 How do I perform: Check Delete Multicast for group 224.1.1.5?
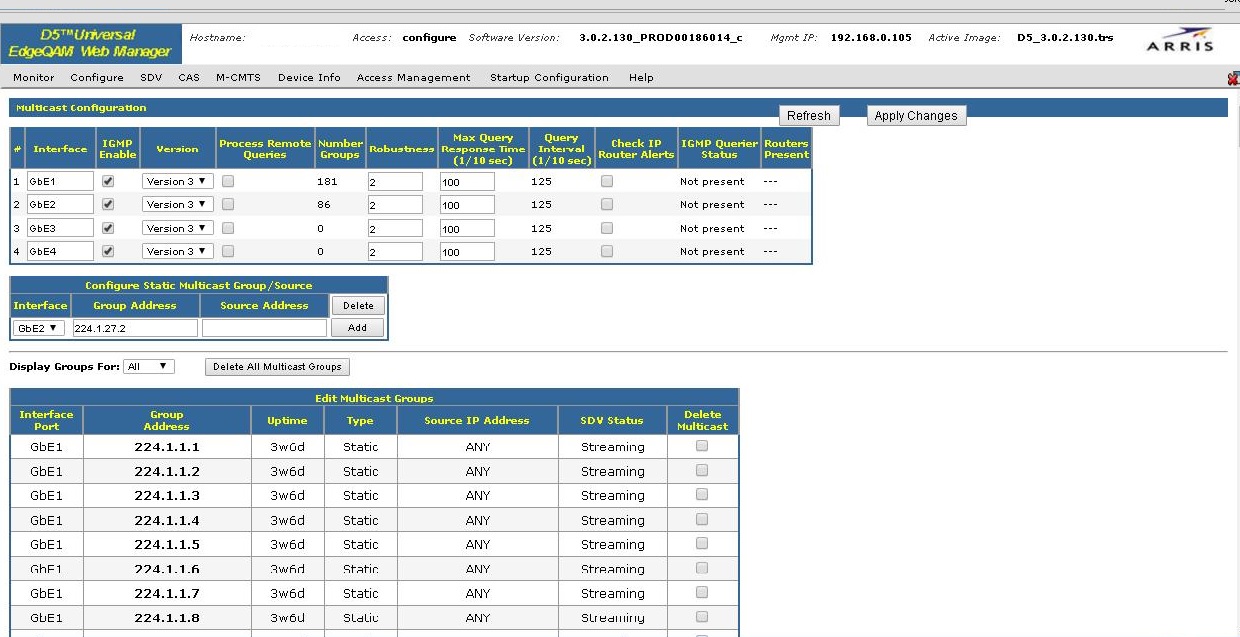702,543
